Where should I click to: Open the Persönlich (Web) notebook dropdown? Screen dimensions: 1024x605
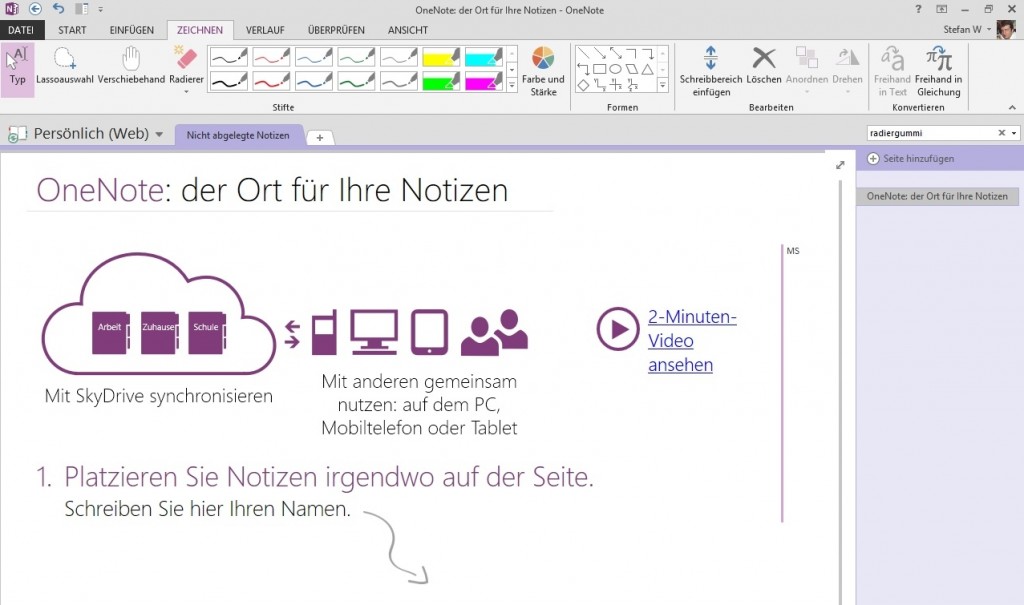pyautogui.click(x=159, y=134)
